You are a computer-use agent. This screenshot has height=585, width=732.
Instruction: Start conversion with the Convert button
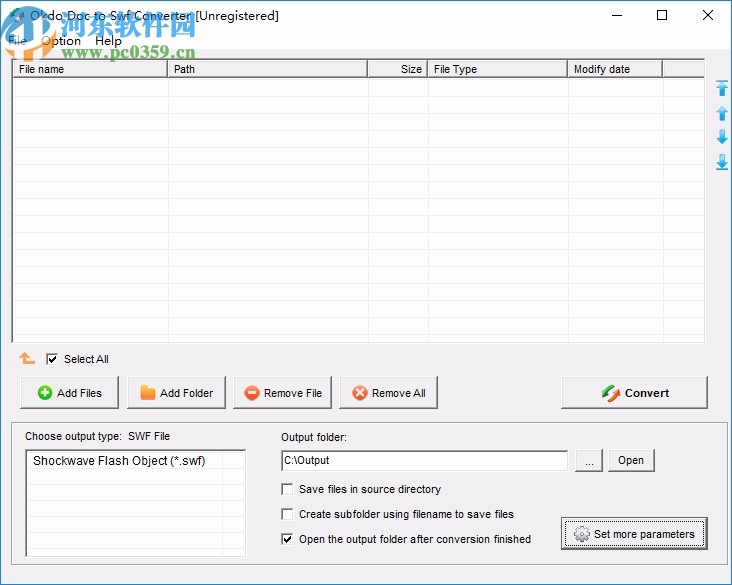coord(634,393)
